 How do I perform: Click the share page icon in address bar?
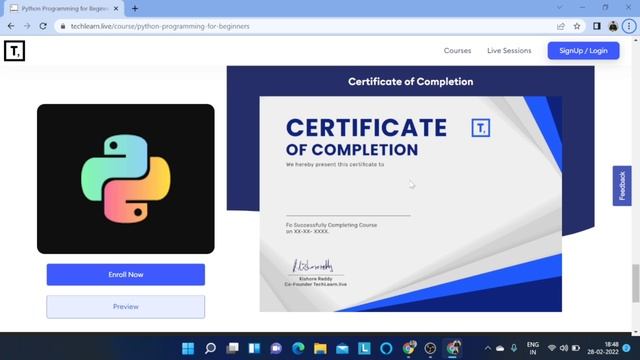560,26
